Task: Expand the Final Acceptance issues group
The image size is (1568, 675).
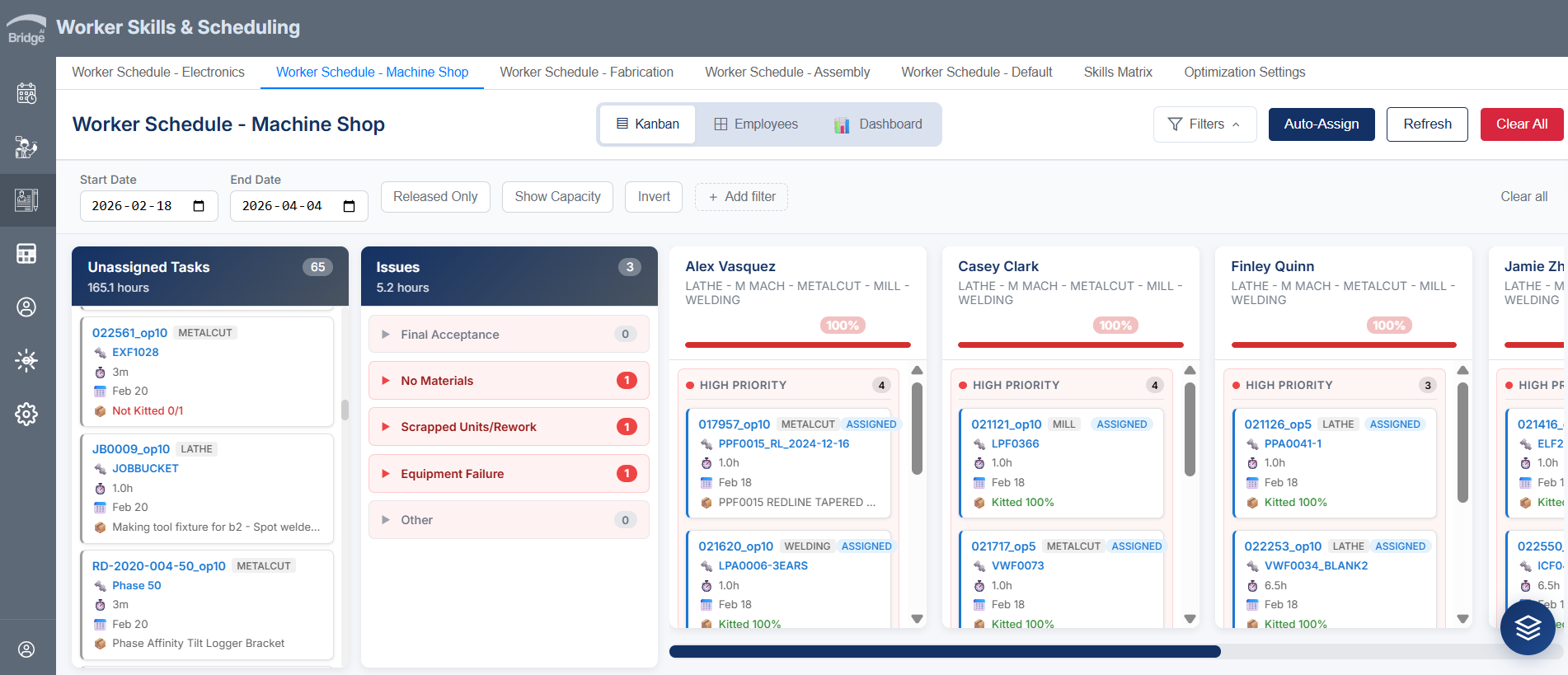Action: pyautogui.click(x=509, y=335)
